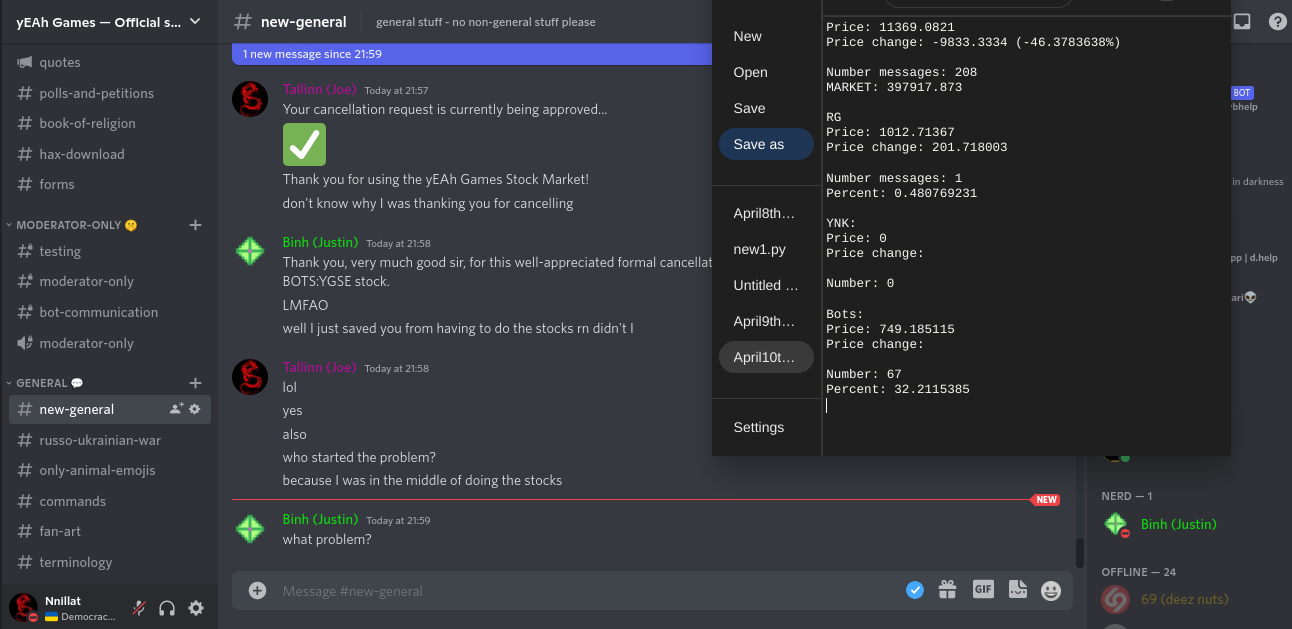
Task: Expand the yEAh Games server dropdown
Action: (x=195, y=21)
